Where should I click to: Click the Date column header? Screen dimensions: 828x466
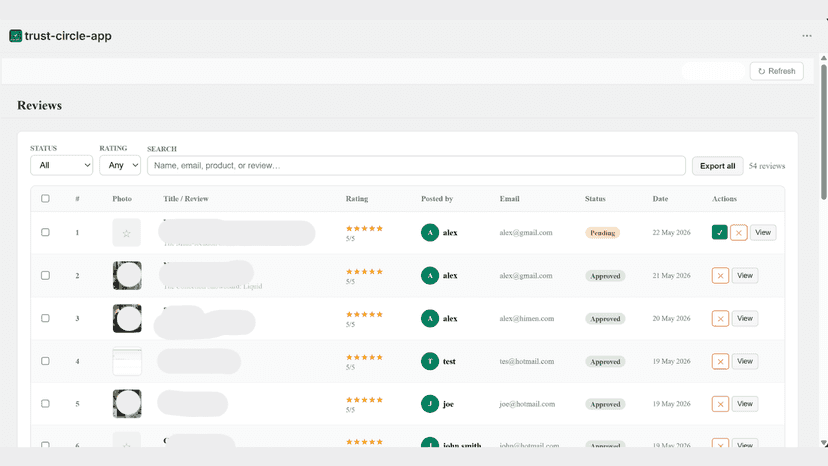660,199
